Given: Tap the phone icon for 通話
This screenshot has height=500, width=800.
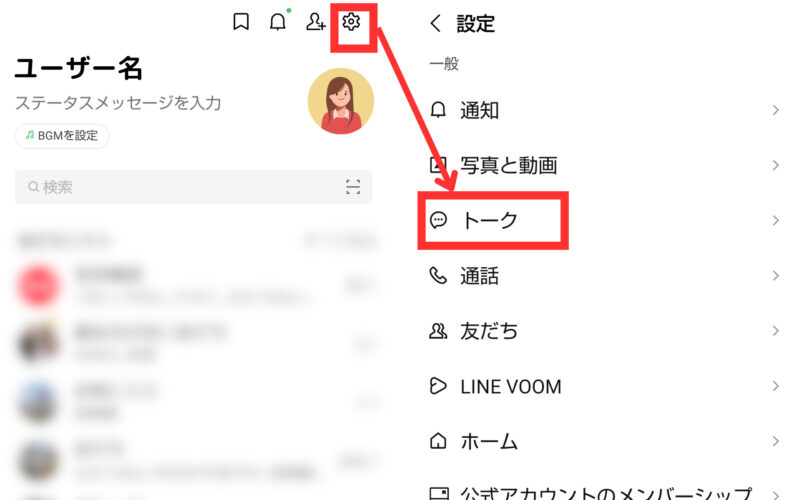Looking at the screenshot, I should 438,276.
